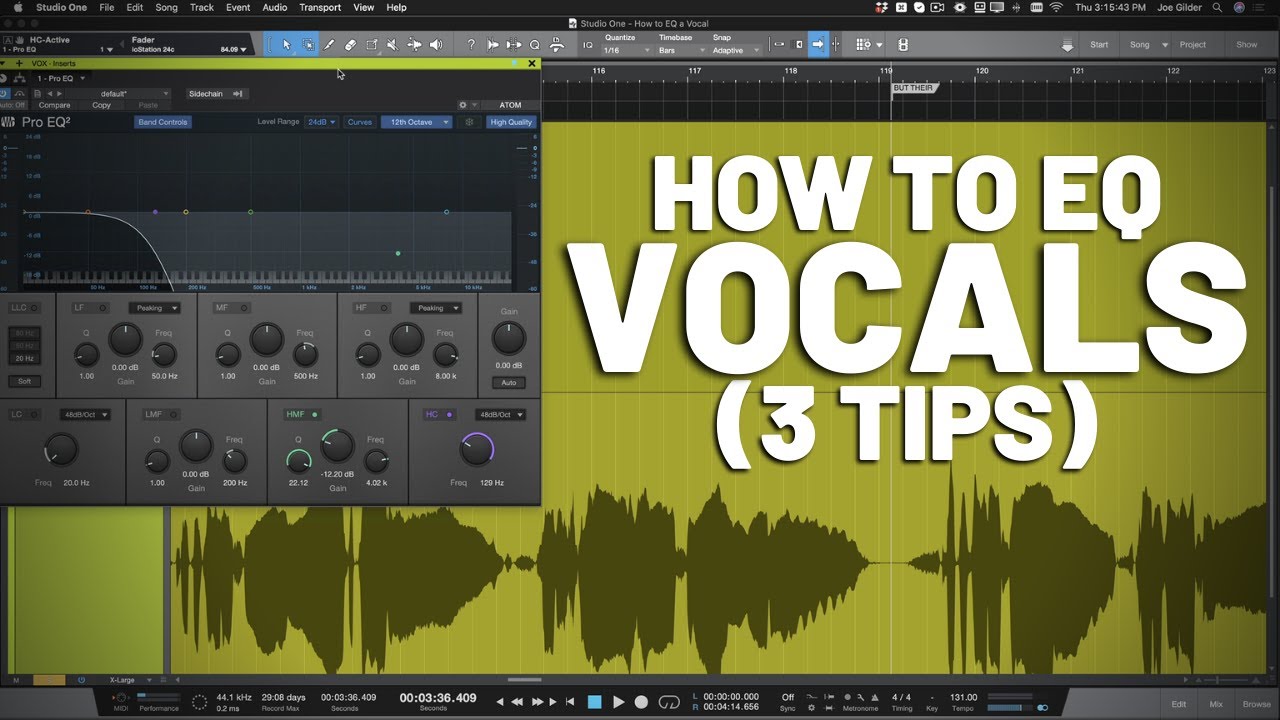Open the Snap Adaptive dropdown
Screen dimensions: 1280x720
click(737, 50)
